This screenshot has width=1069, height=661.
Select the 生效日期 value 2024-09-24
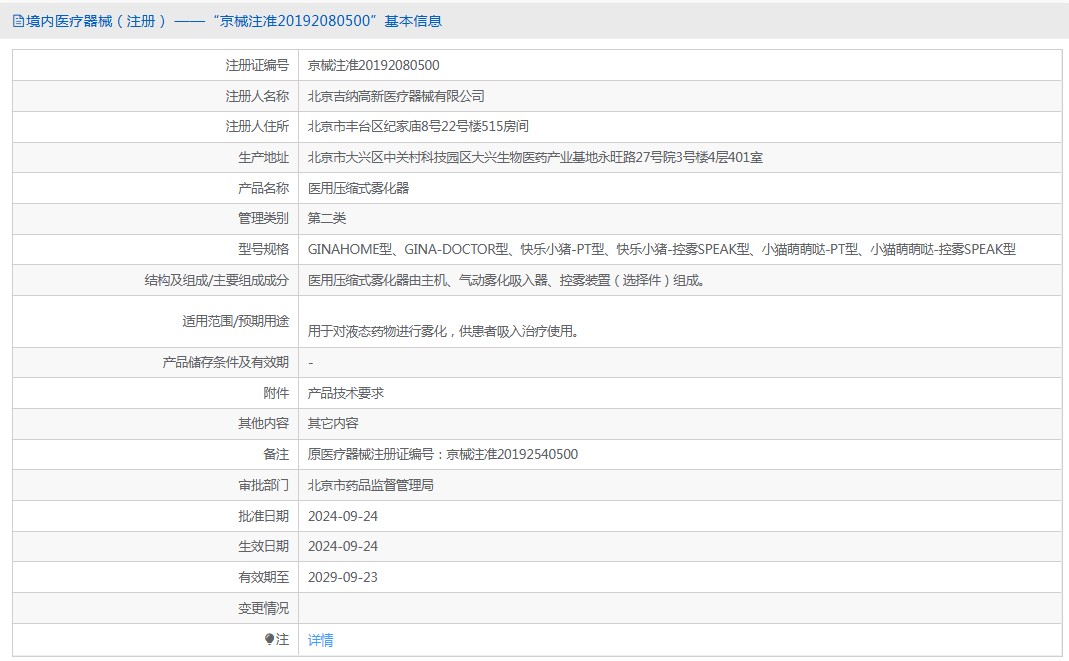pos(342,546)
